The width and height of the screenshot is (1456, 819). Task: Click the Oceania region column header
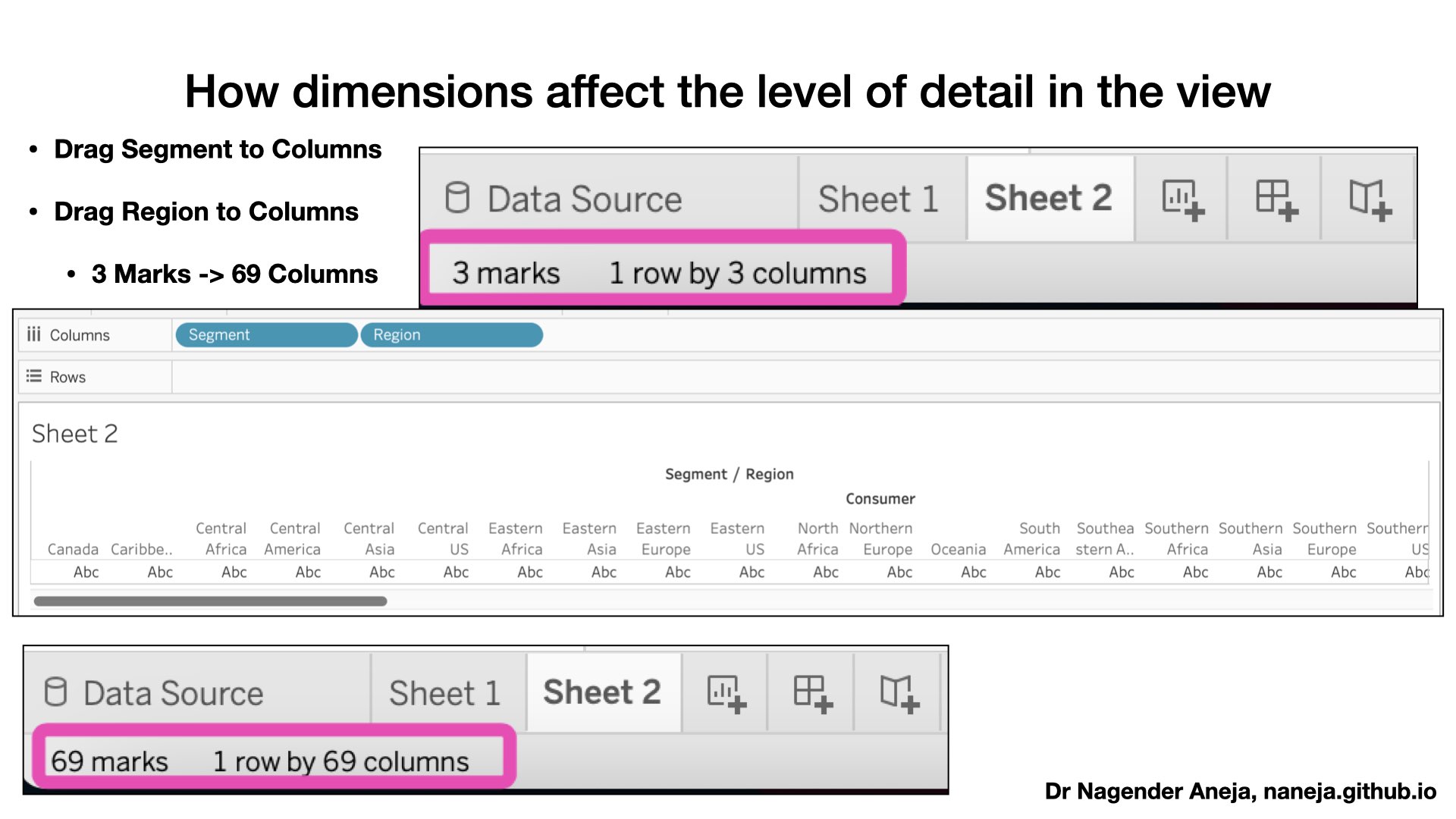958,549
